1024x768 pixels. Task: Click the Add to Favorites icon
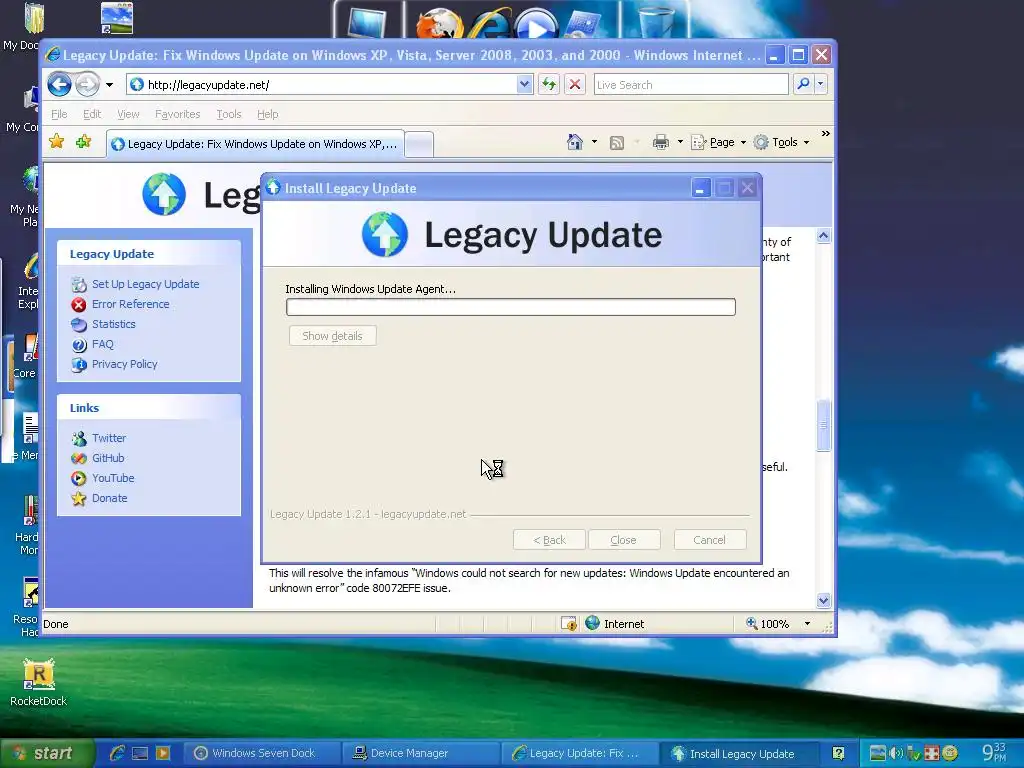[83, 142]
